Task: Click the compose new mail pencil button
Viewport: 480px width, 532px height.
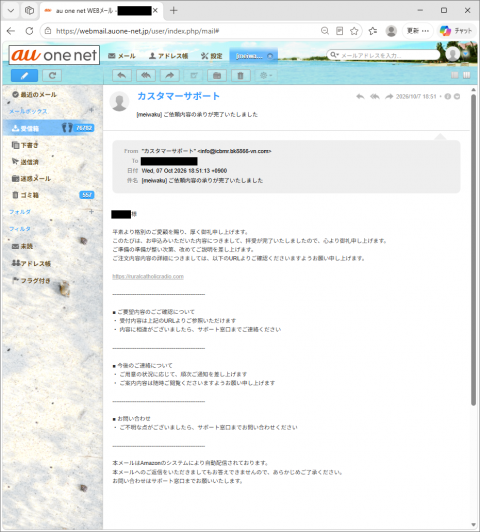Action: 24,75
